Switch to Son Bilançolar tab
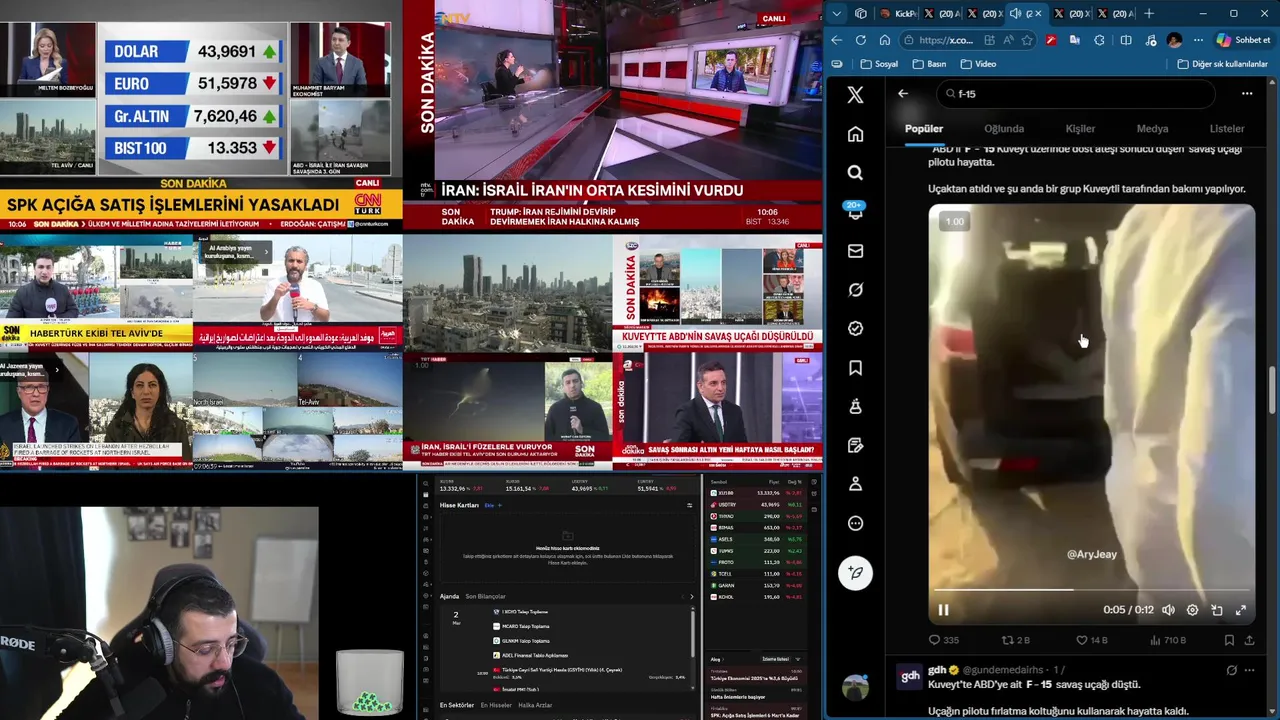This screenshot has width=1280, height=720. click(485, 596)
